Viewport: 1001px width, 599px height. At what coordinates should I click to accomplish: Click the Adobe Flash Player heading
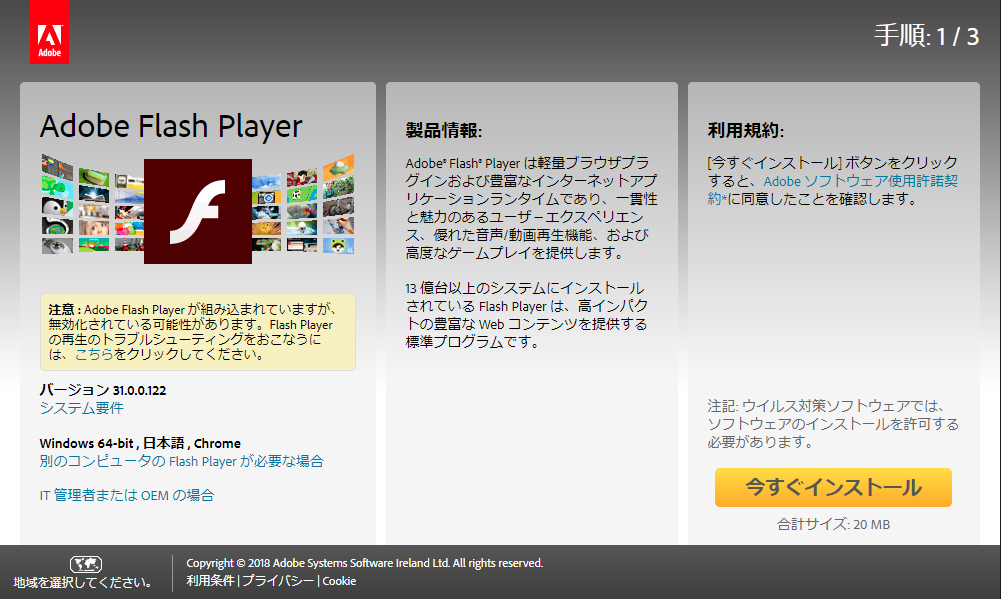click(x=171, y=126)
